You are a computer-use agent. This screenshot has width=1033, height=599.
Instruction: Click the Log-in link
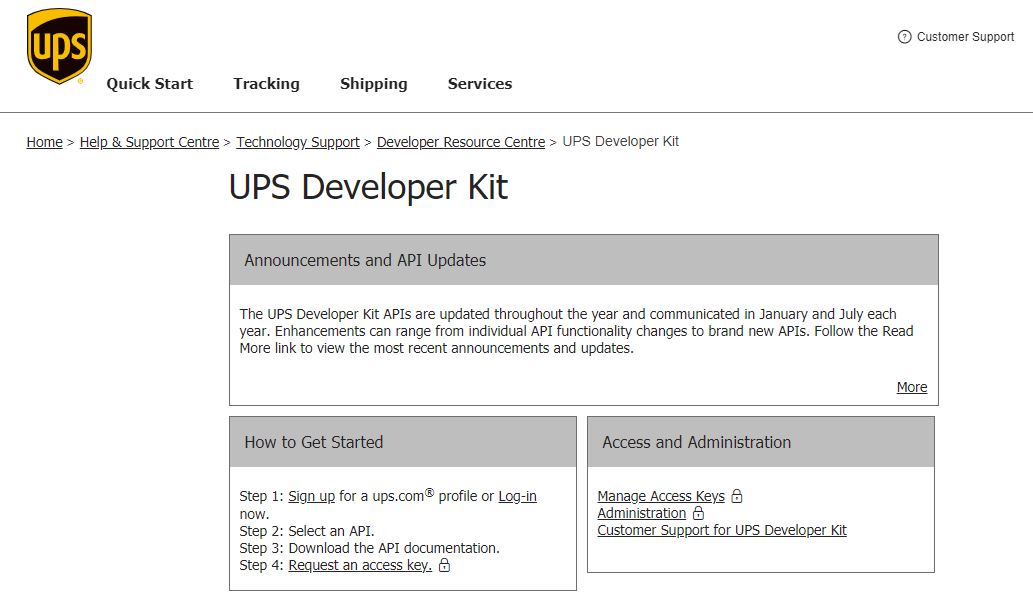517,496
